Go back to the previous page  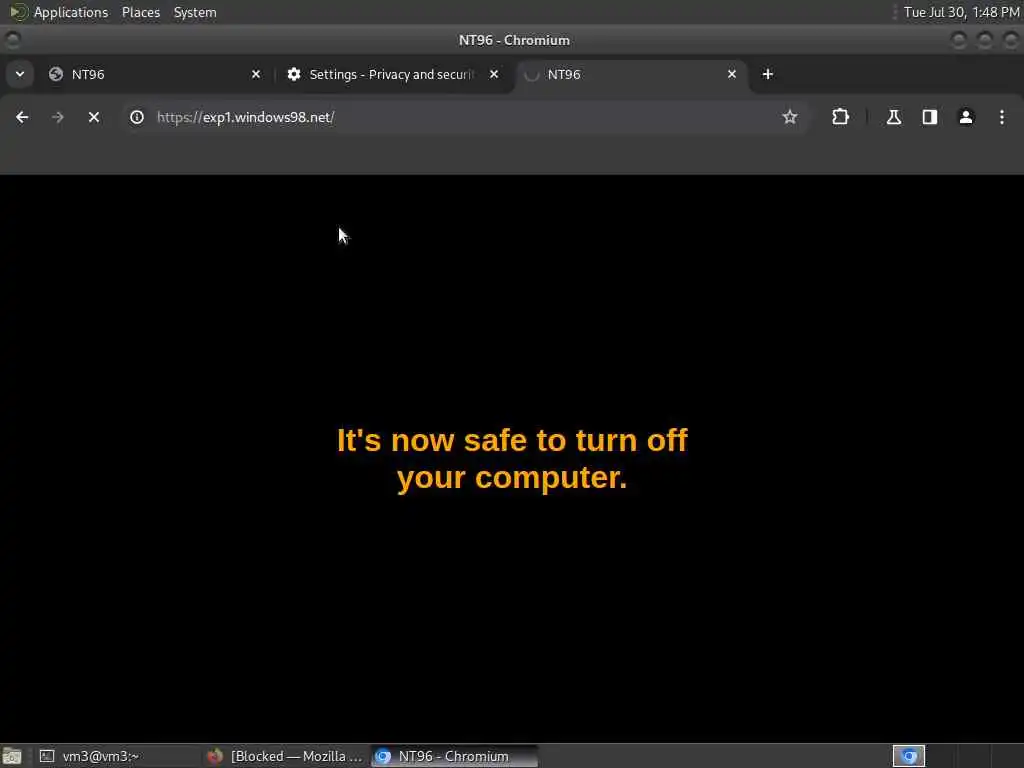pos(22,117)
